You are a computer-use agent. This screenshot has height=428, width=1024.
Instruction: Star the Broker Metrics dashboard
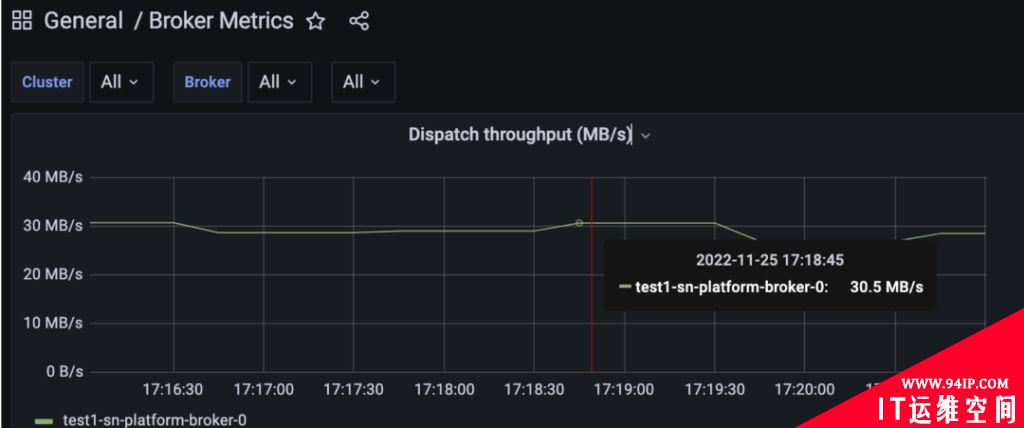point(316,21)
